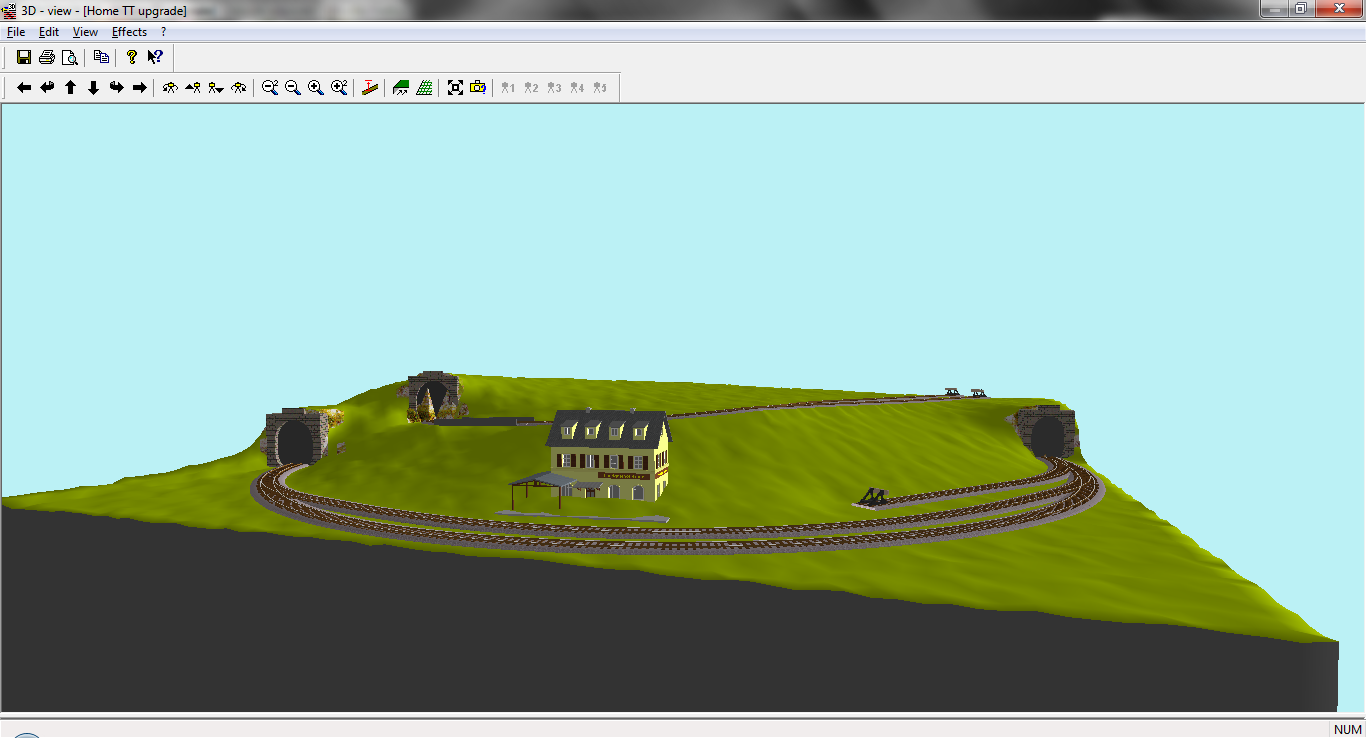
Task: Click the plain zoom in magnifier
Action: 315,88
